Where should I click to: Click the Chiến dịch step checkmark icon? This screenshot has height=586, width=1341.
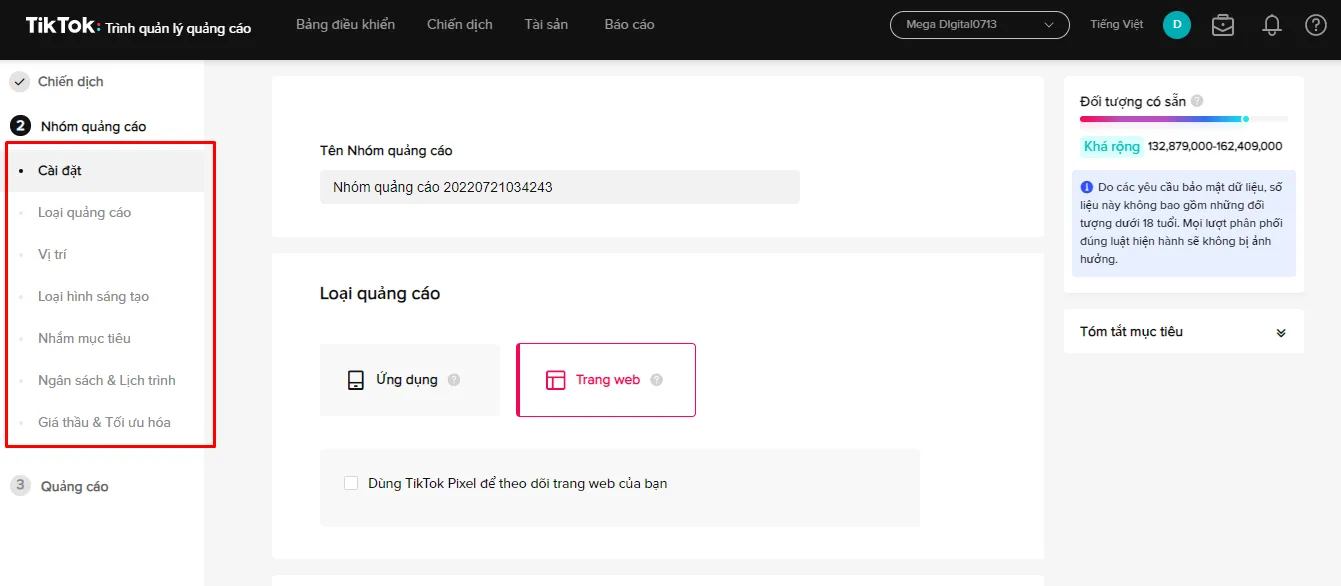coord(19,82)
